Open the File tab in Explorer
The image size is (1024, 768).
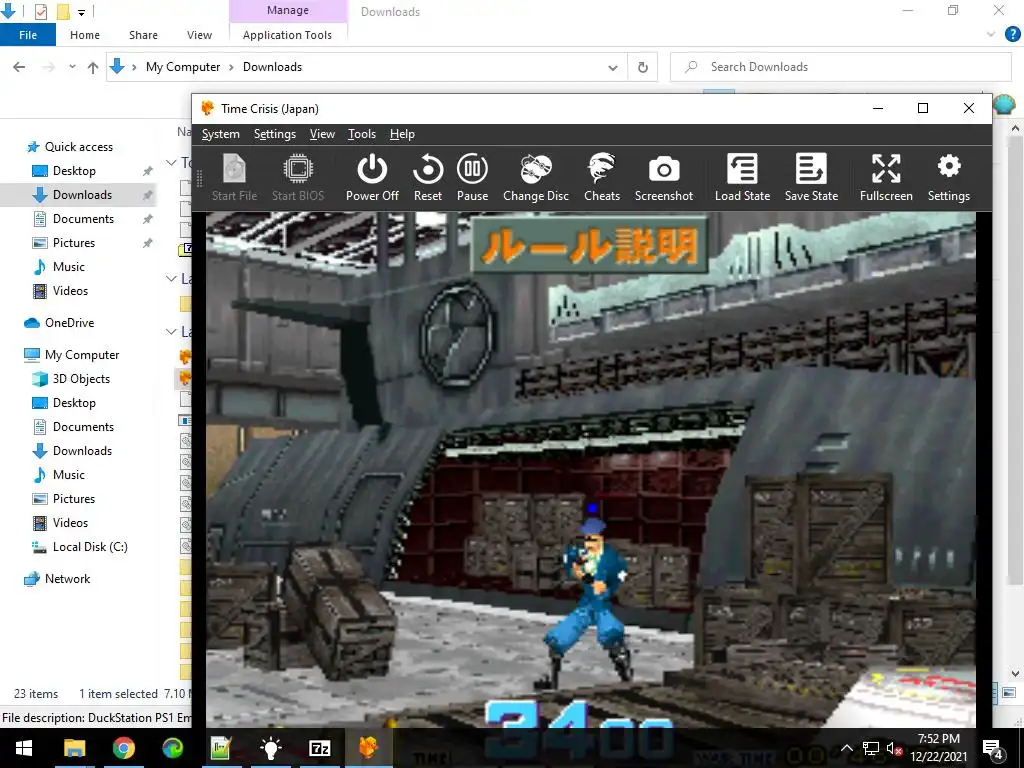tap(28, 35)
